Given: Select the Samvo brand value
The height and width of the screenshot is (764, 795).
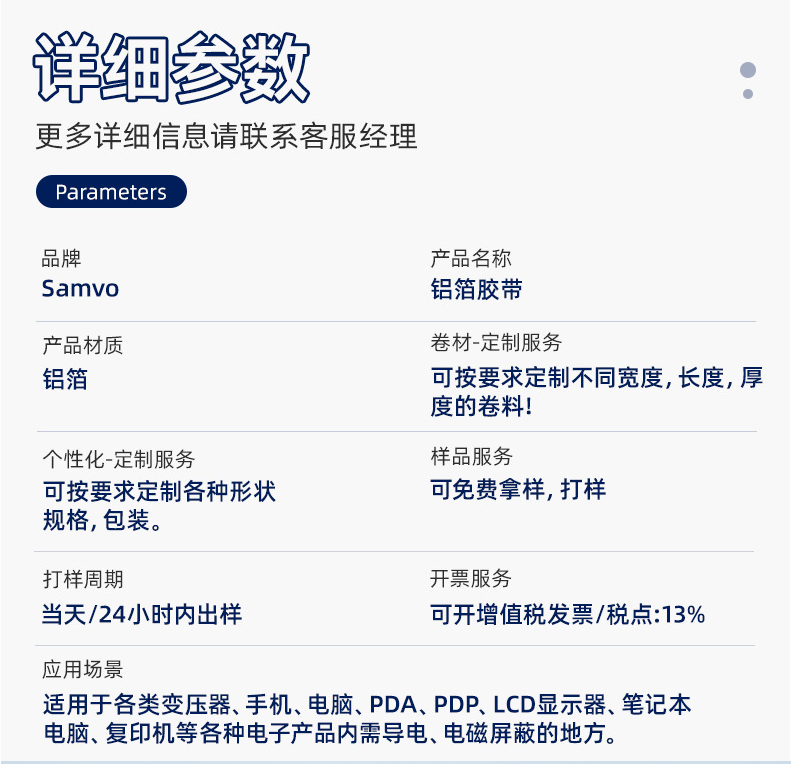Looking at the screenshot, I should (80, 289).
